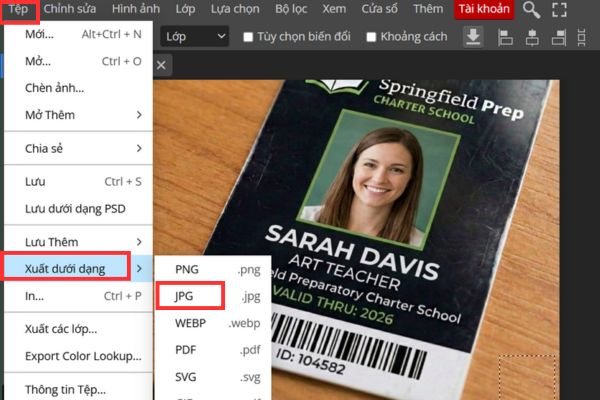Screen dimensions: 600x400
Task: Open the Thêm menu
Action: 428,9
